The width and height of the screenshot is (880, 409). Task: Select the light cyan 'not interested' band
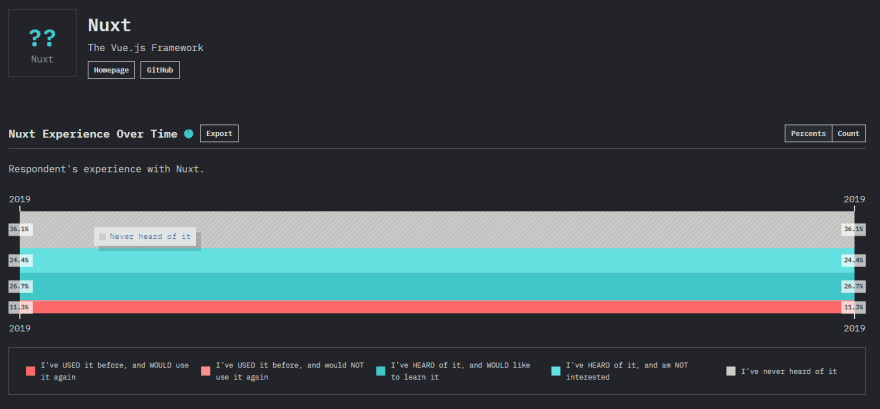(437, 260)
